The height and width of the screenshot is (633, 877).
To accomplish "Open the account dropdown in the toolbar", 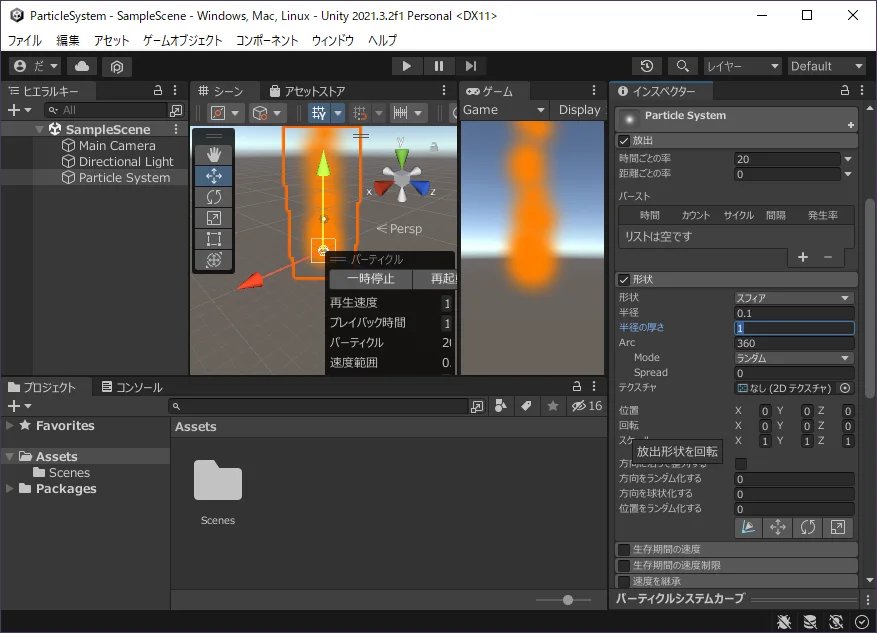I will pos(35,66).
